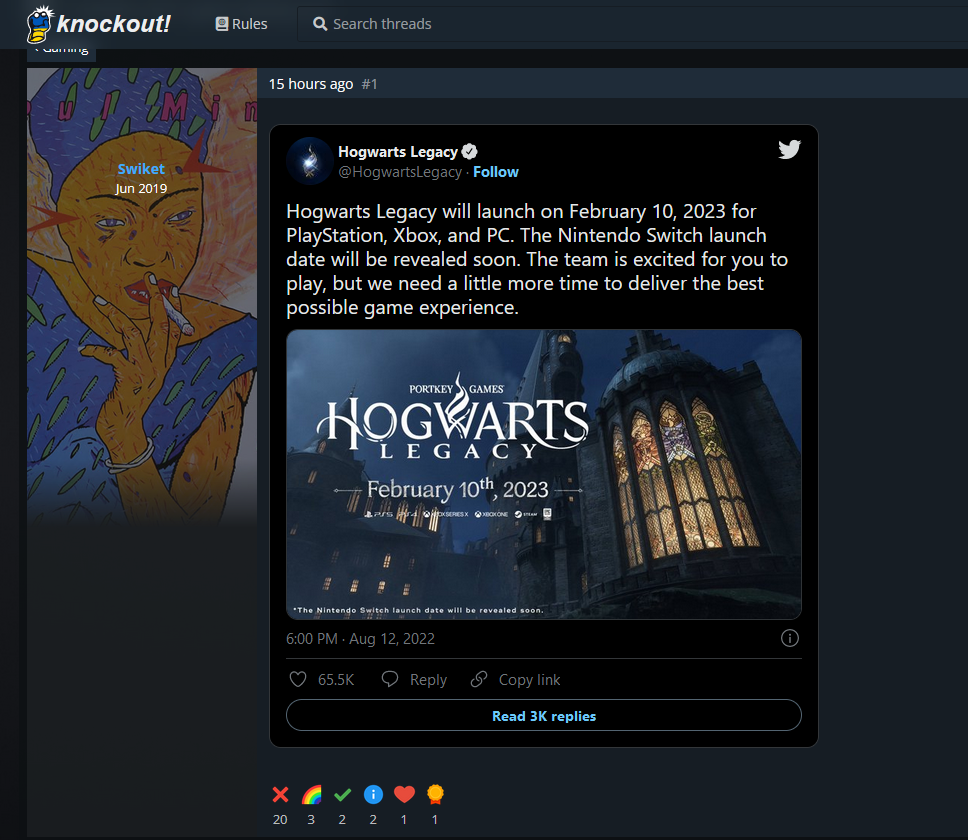
Task: Go back to the Gaming subforum
Action: pos(61,52)
